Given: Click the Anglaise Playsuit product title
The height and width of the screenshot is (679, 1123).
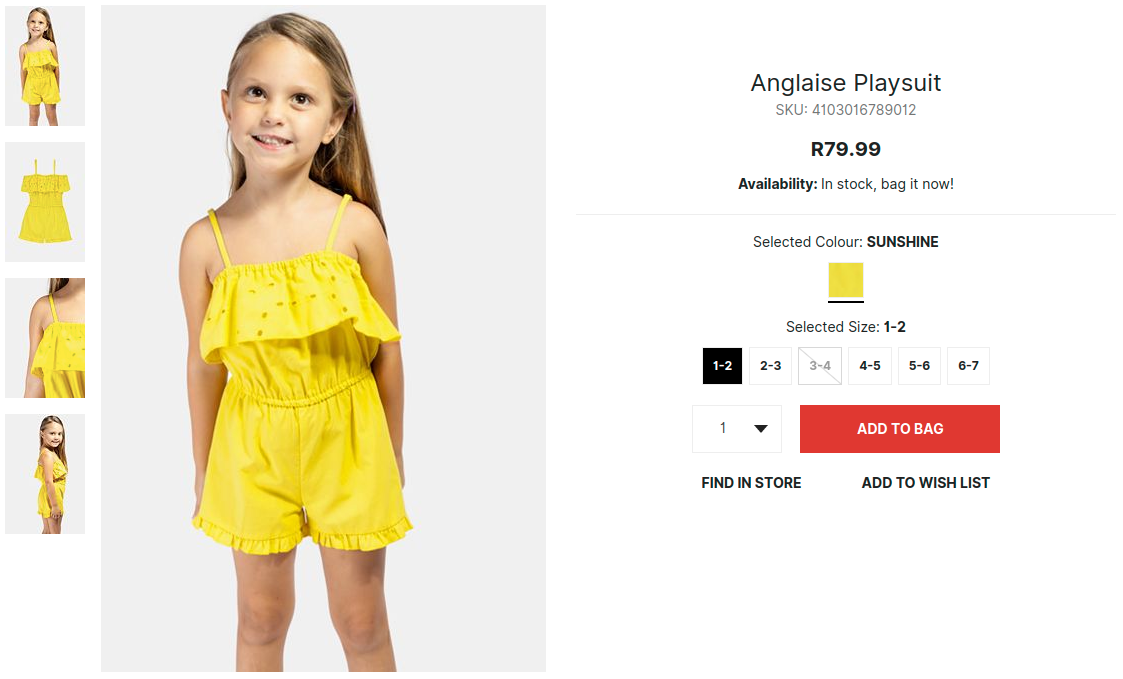Looking at the screenshot, I should (846, 83).
